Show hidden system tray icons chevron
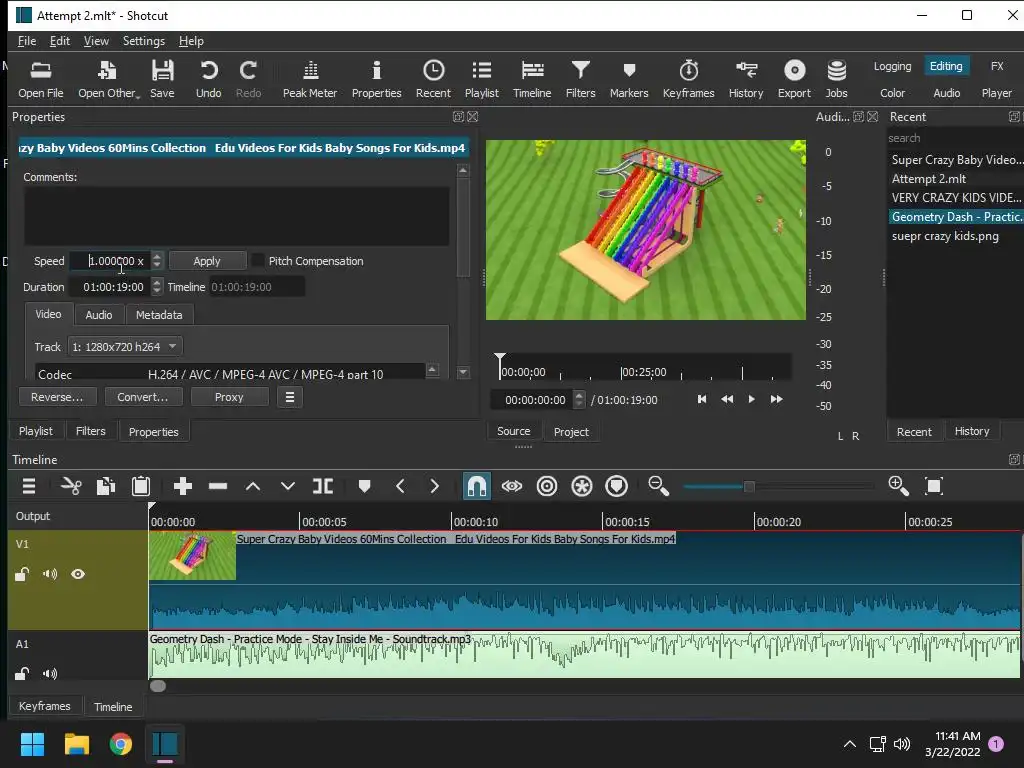 pos(850,743)
